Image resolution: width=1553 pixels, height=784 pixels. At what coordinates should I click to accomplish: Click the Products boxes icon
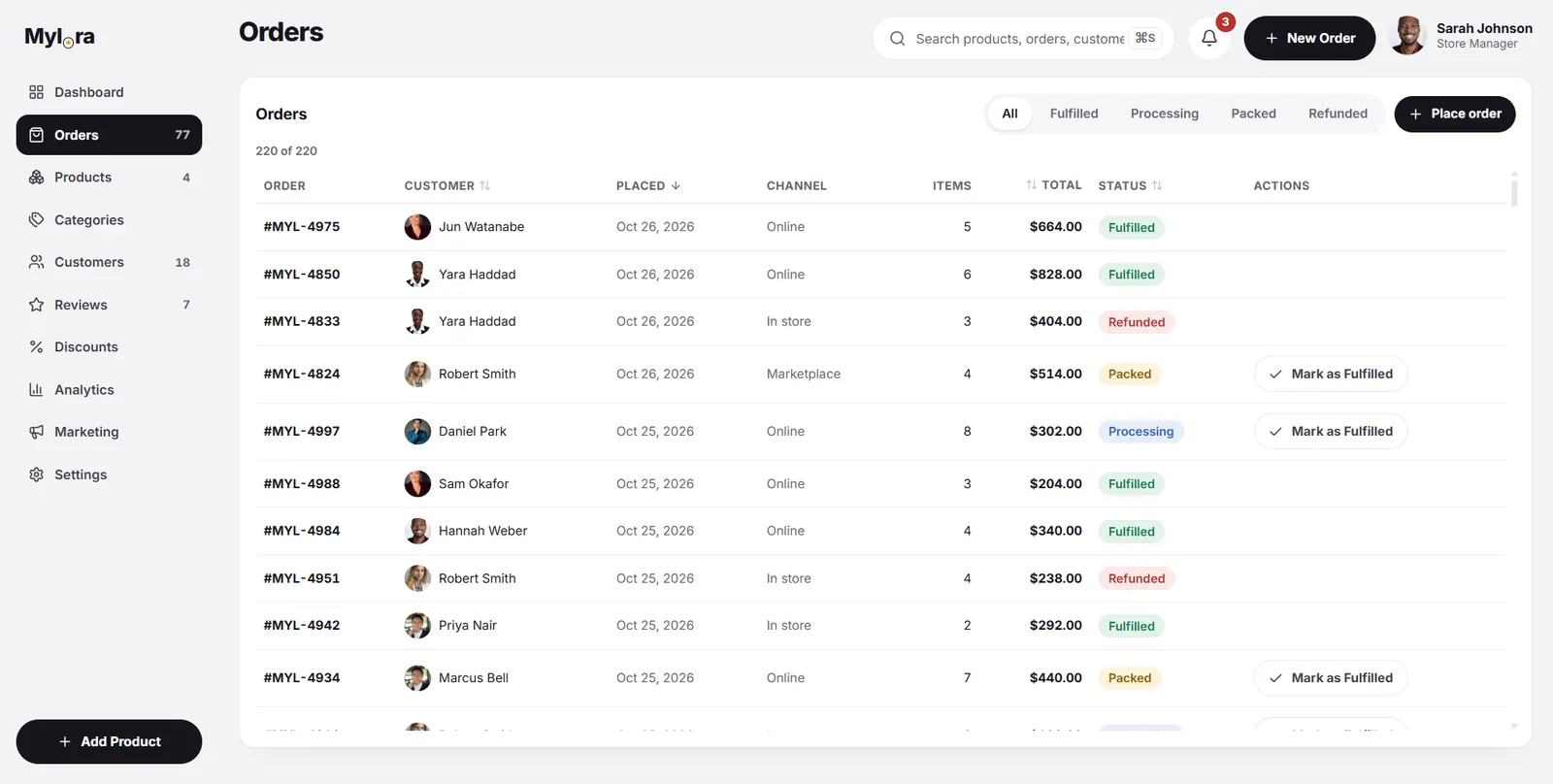tap(36, 178)
